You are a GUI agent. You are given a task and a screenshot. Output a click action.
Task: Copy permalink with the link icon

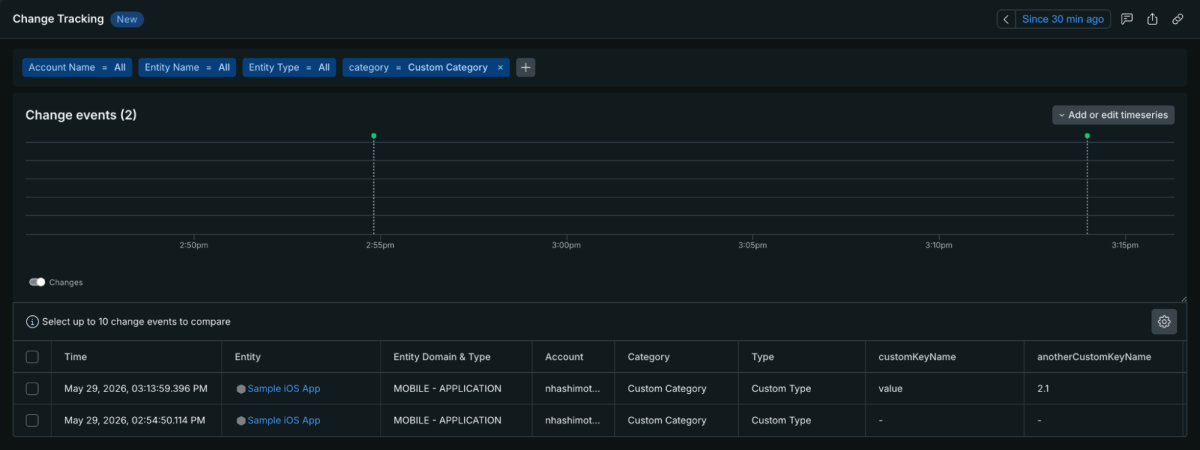[1178, 19]
